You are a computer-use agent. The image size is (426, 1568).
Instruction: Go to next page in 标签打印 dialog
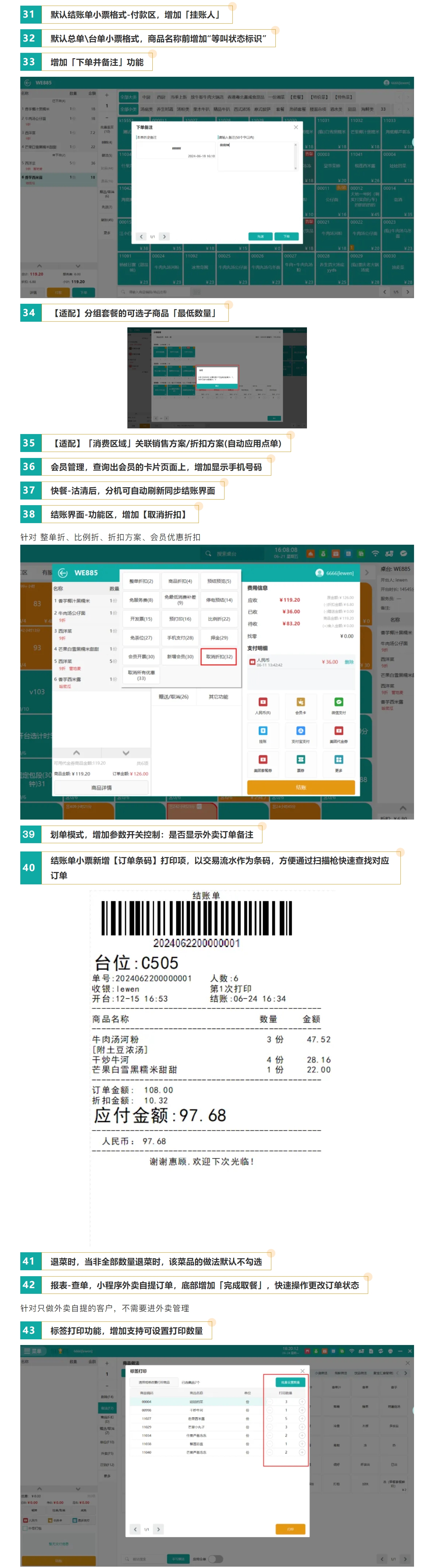[158, 1528]
